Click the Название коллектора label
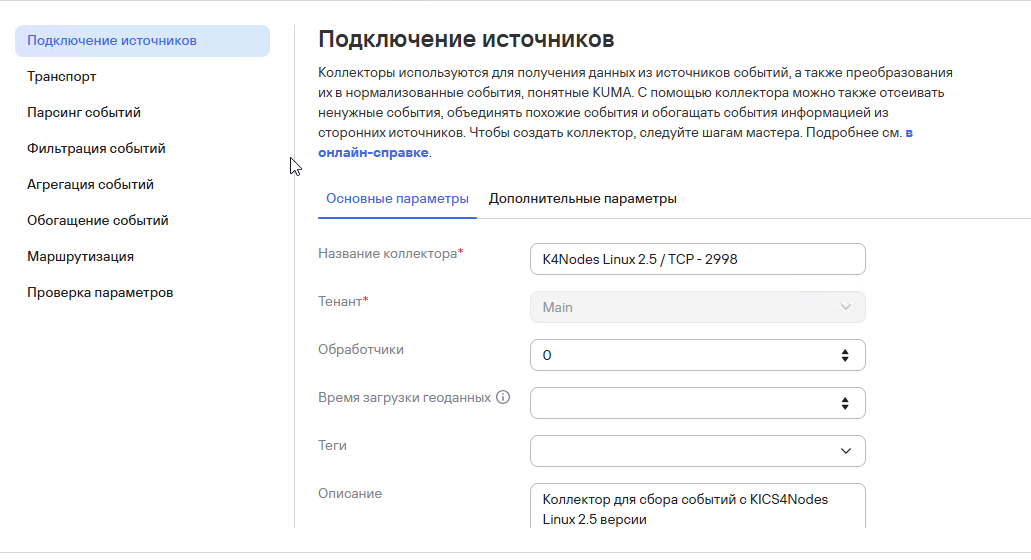The image size is (1031, 560). [x=391, y=254]
